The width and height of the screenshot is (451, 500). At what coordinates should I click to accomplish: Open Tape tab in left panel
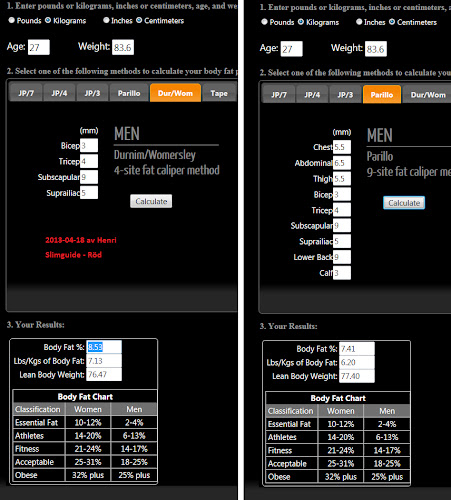pos(219,93)
